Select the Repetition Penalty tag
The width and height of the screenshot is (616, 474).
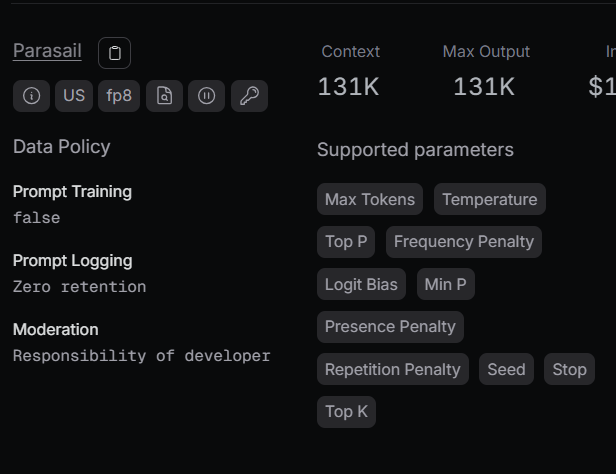click(392, 369)
